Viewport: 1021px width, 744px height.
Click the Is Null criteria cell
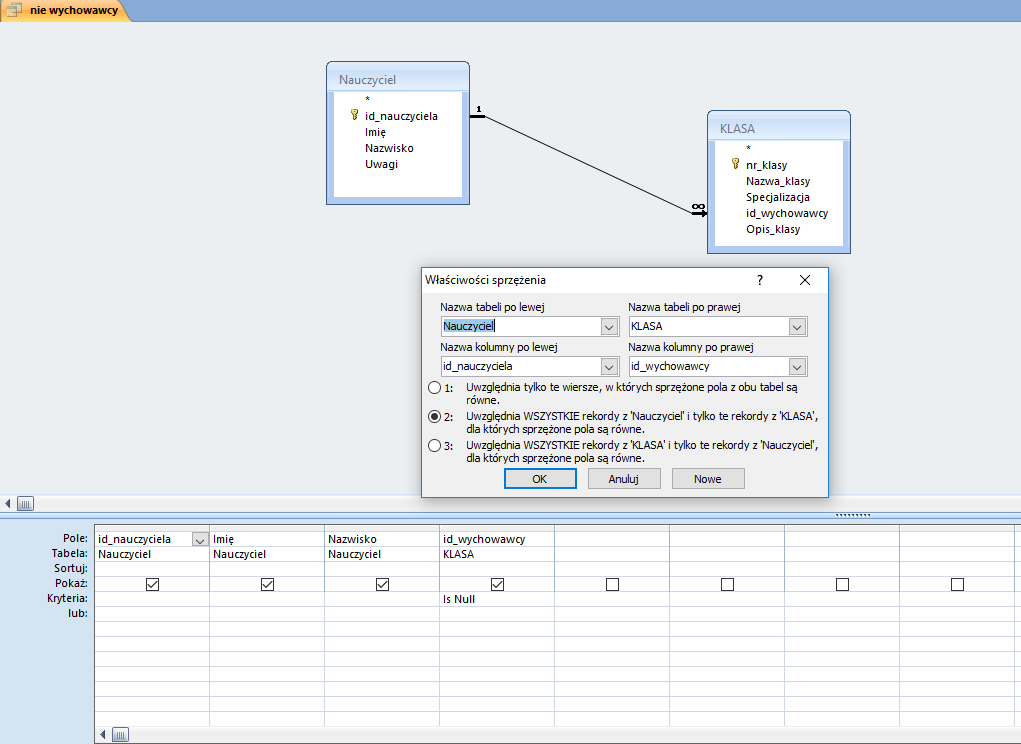(x=496, y=599)
